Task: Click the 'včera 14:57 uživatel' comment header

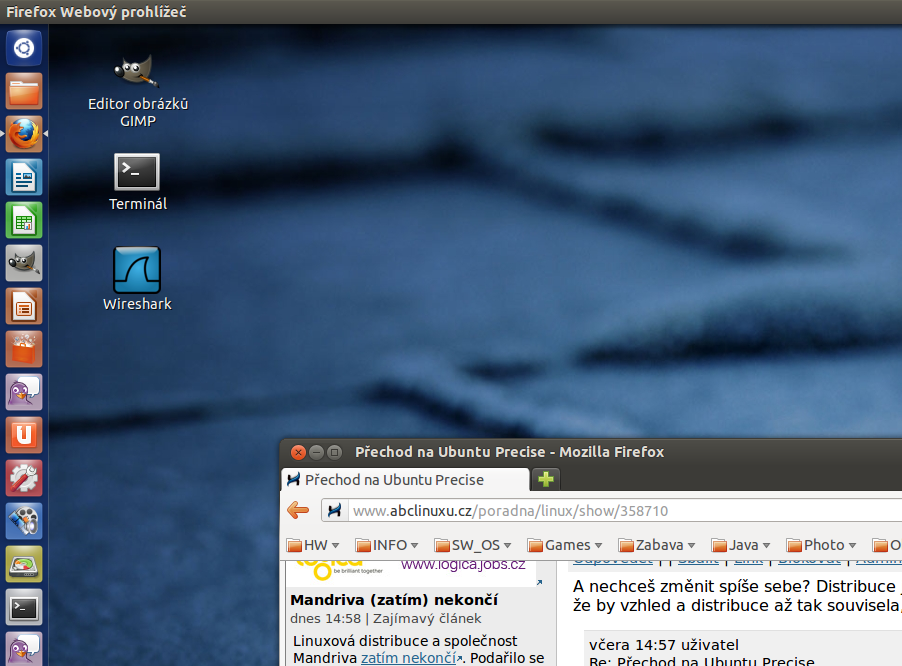Action: coord(664,645)
